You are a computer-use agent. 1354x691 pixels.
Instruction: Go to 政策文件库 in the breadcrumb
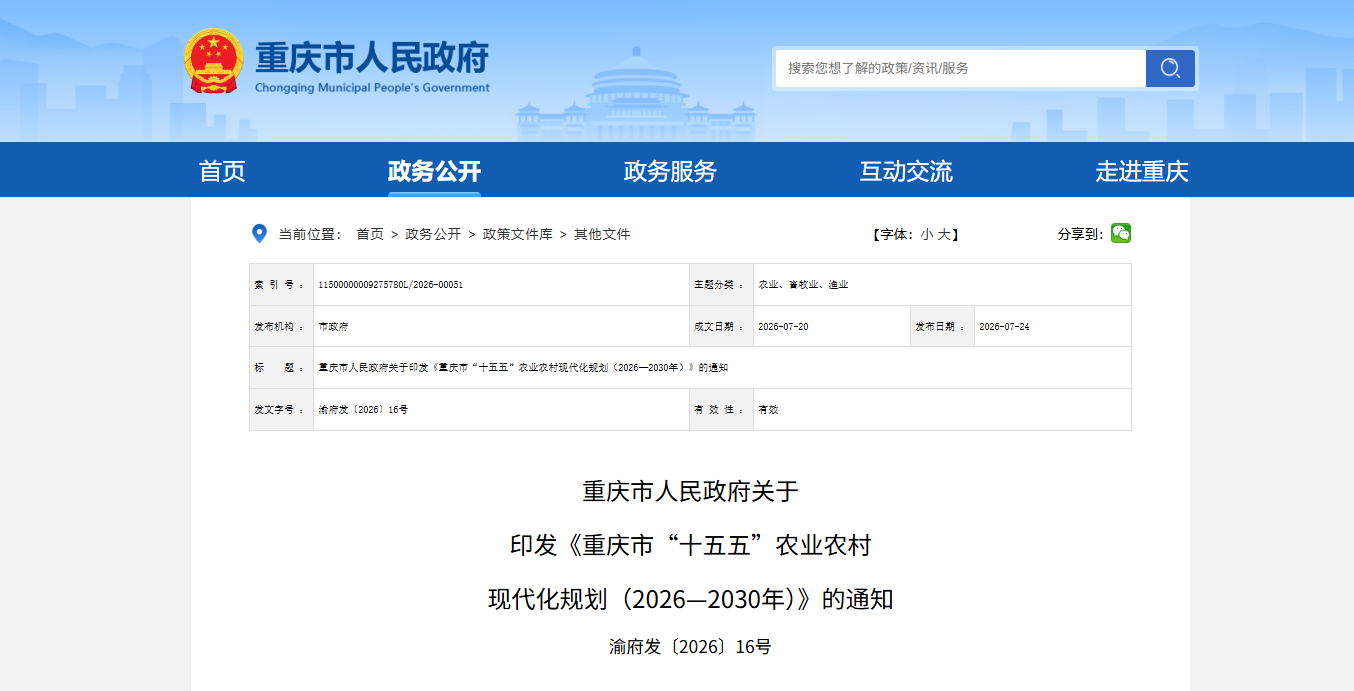518,234
